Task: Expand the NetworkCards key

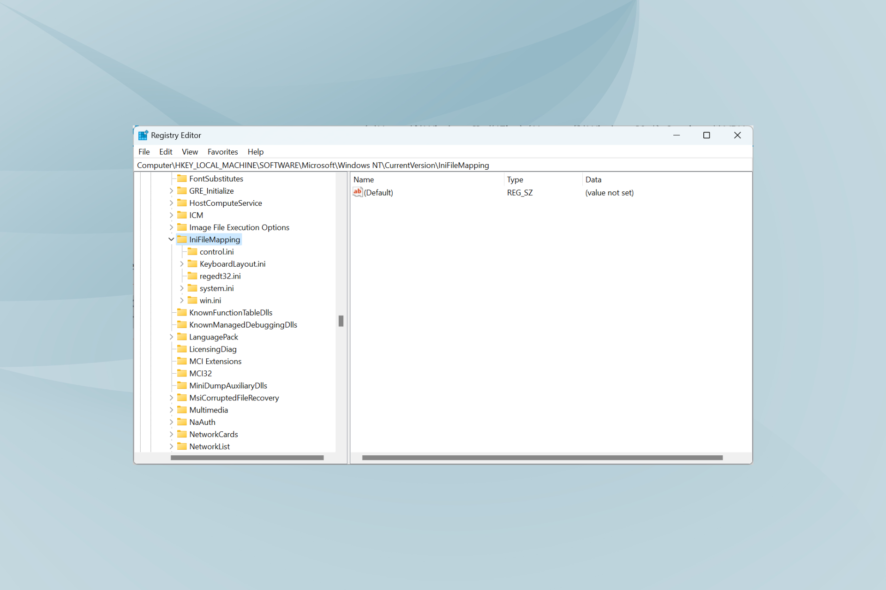Action: coord(171,435)
